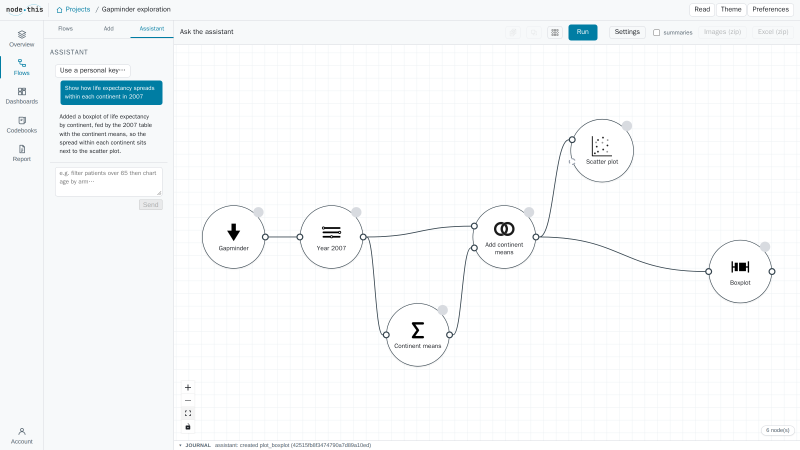
Task: Select the Scatter plot node
Action: coord(602,151)
